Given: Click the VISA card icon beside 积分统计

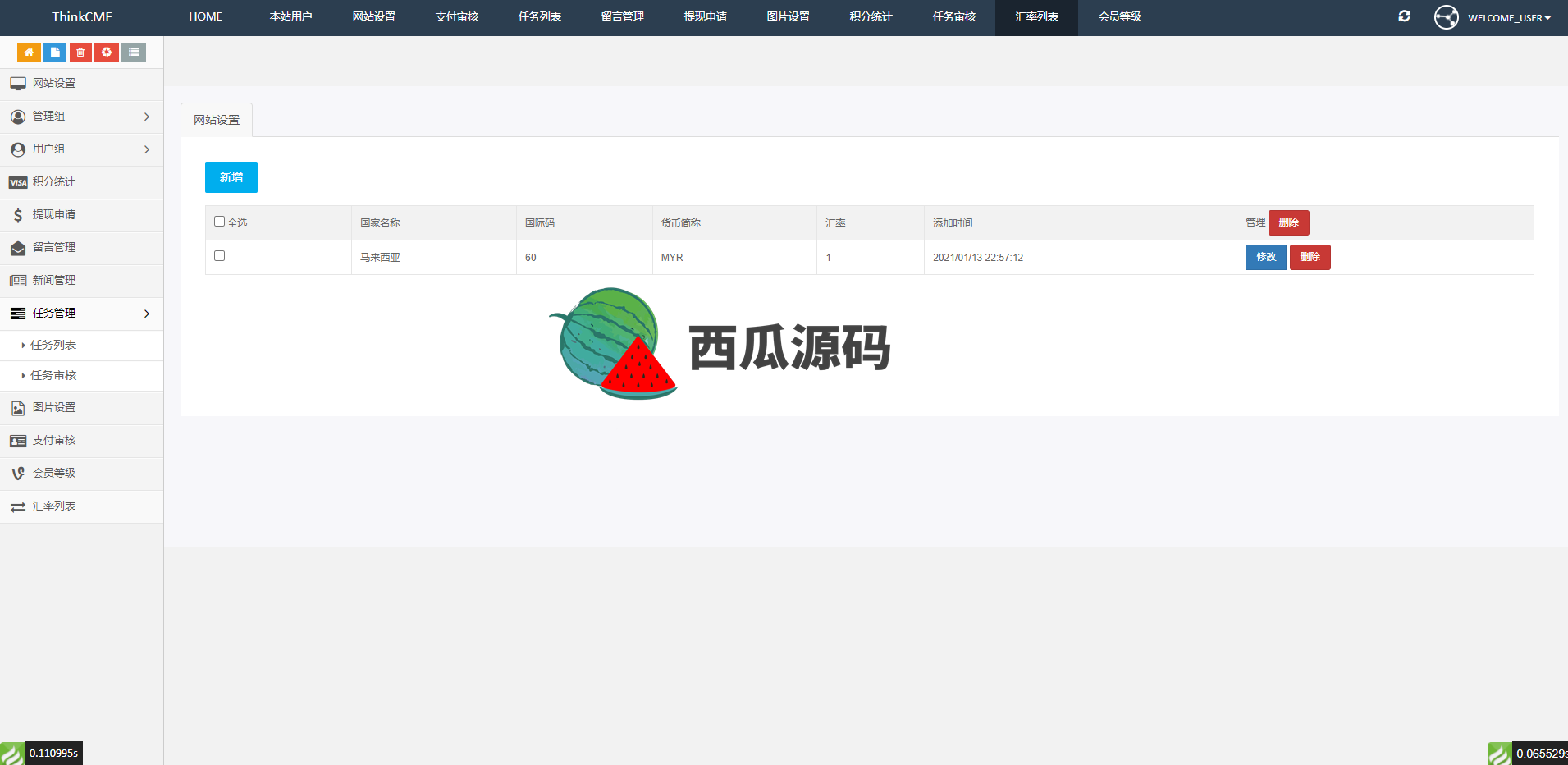Looking at the screenshot, I should (x=18, y=182).
